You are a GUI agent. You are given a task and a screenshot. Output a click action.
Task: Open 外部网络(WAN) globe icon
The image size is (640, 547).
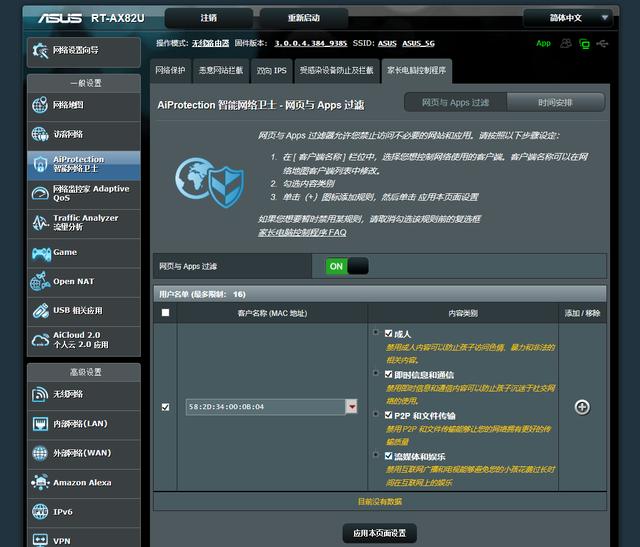(40, 453)
